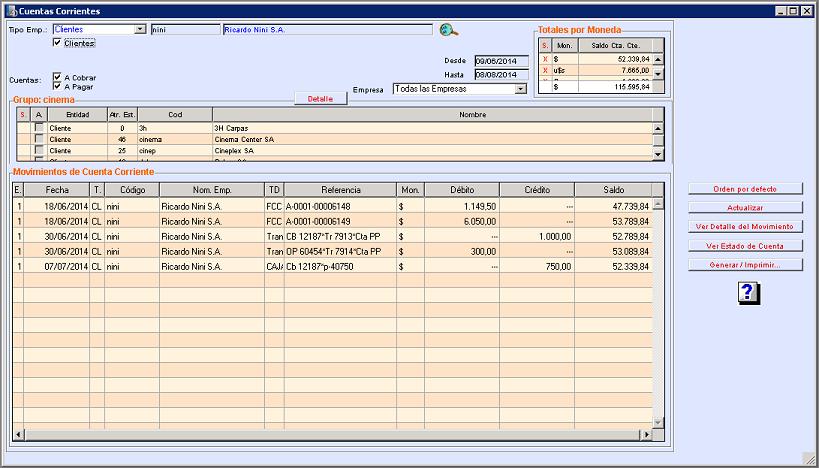Screen dimensions: 819x468
Task: Click Generar / Imprimir button
Action: pos(745,265)
